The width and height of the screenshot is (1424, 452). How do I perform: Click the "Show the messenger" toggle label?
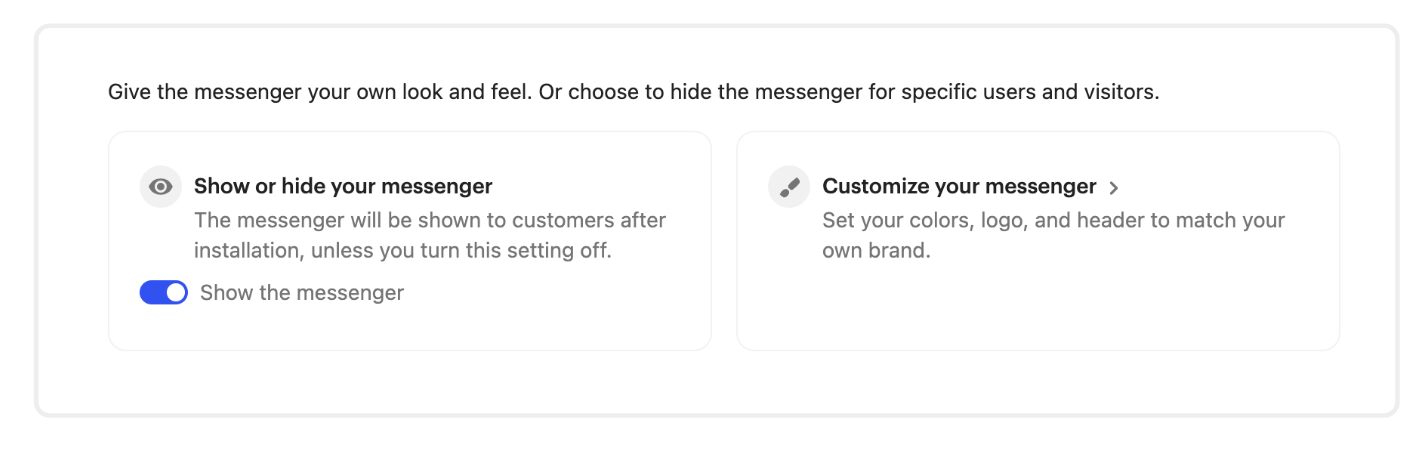click(302, 293)
